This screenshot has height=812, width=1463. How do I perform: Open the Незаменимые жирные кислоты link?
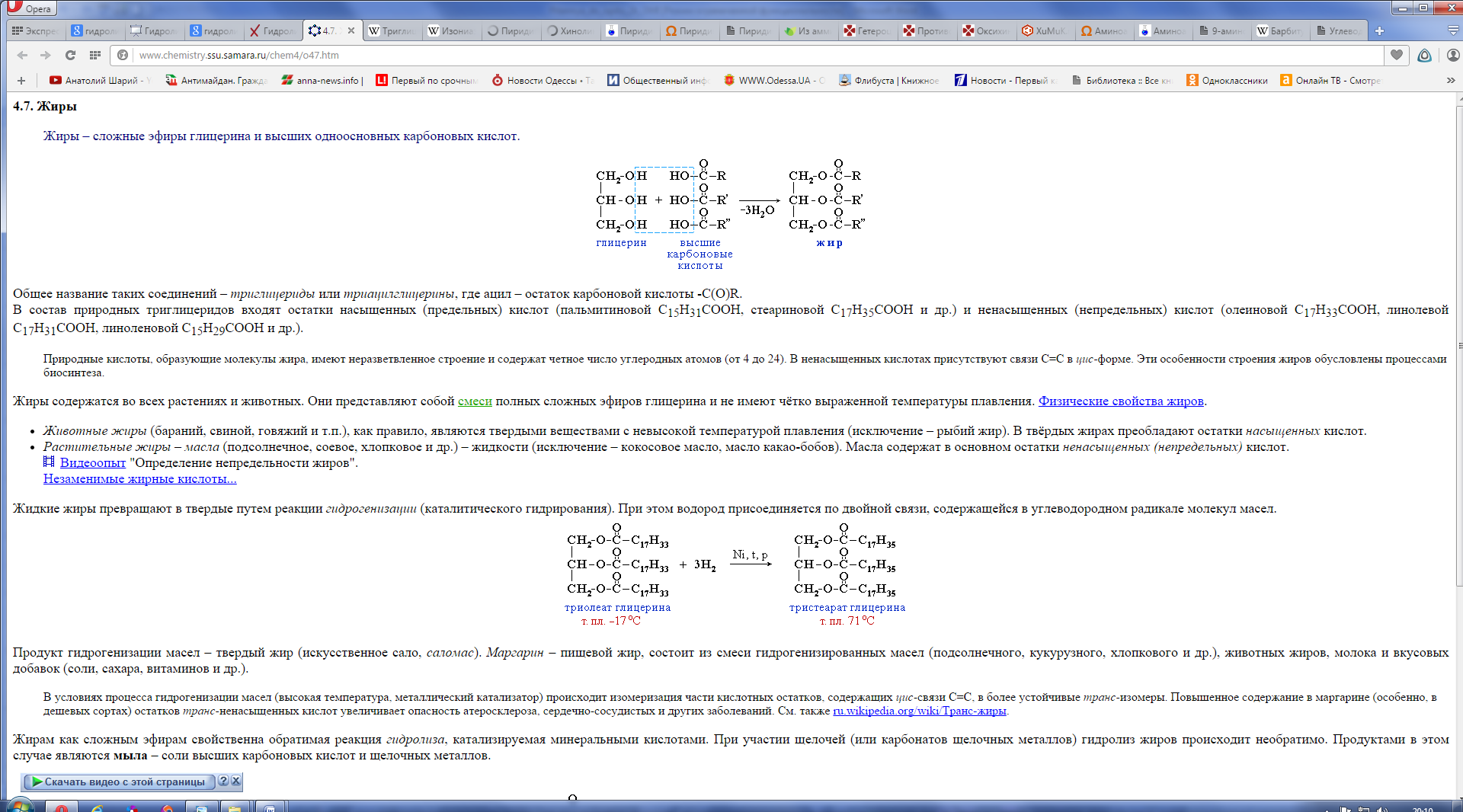click(x=139, y=479)
